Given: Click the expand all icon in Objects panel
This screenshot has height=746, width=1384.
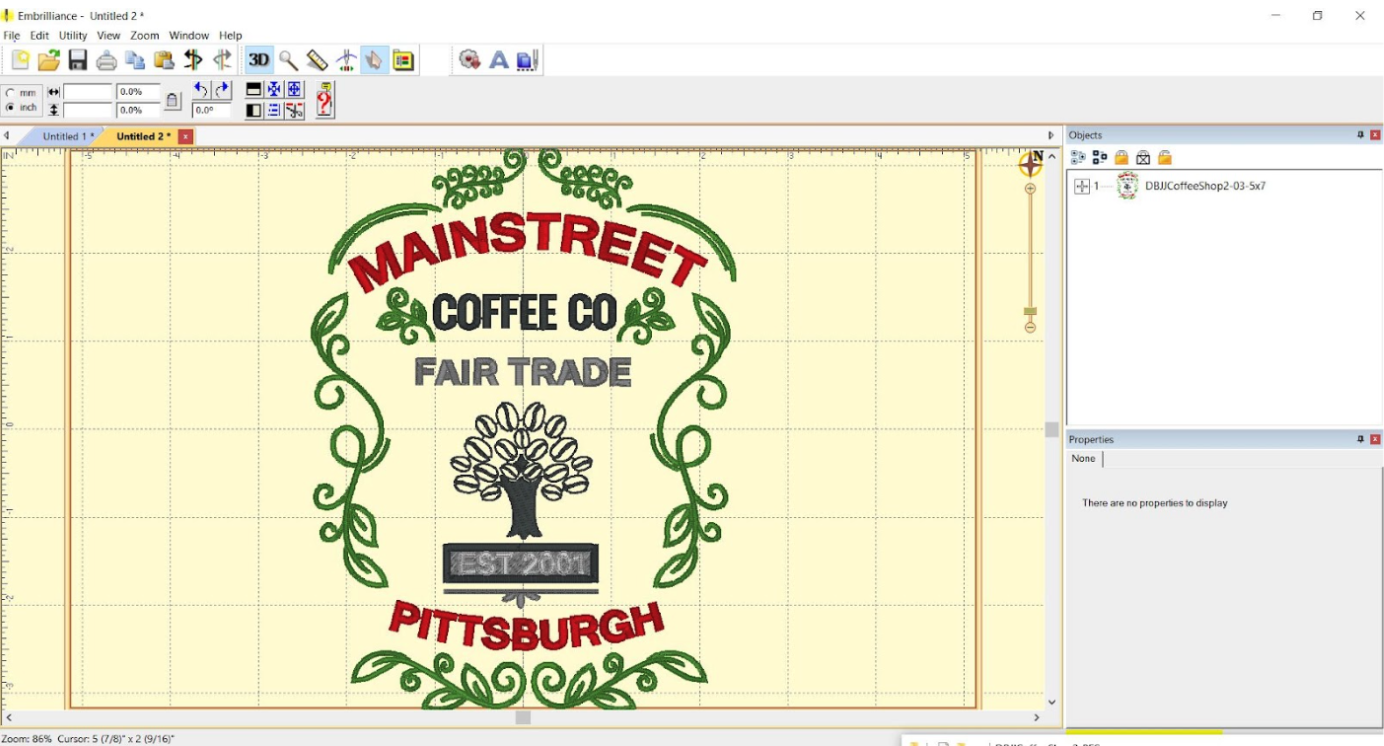Looking at the screenshot, I should tap(1078, 158).
